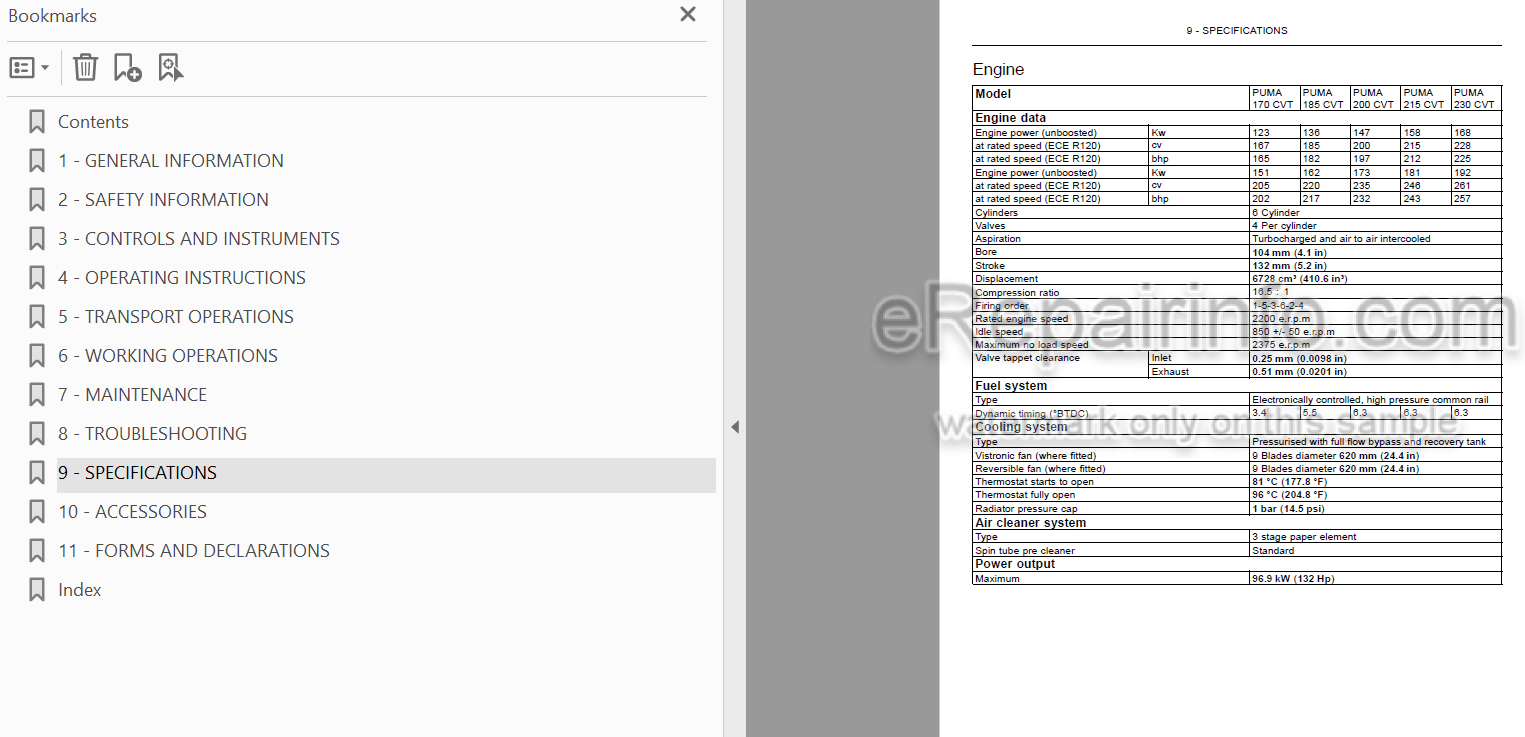Click bookmark icon beside 10 - ACCESSORIES
The image size is (1525, 737).
tap(37, 512)
